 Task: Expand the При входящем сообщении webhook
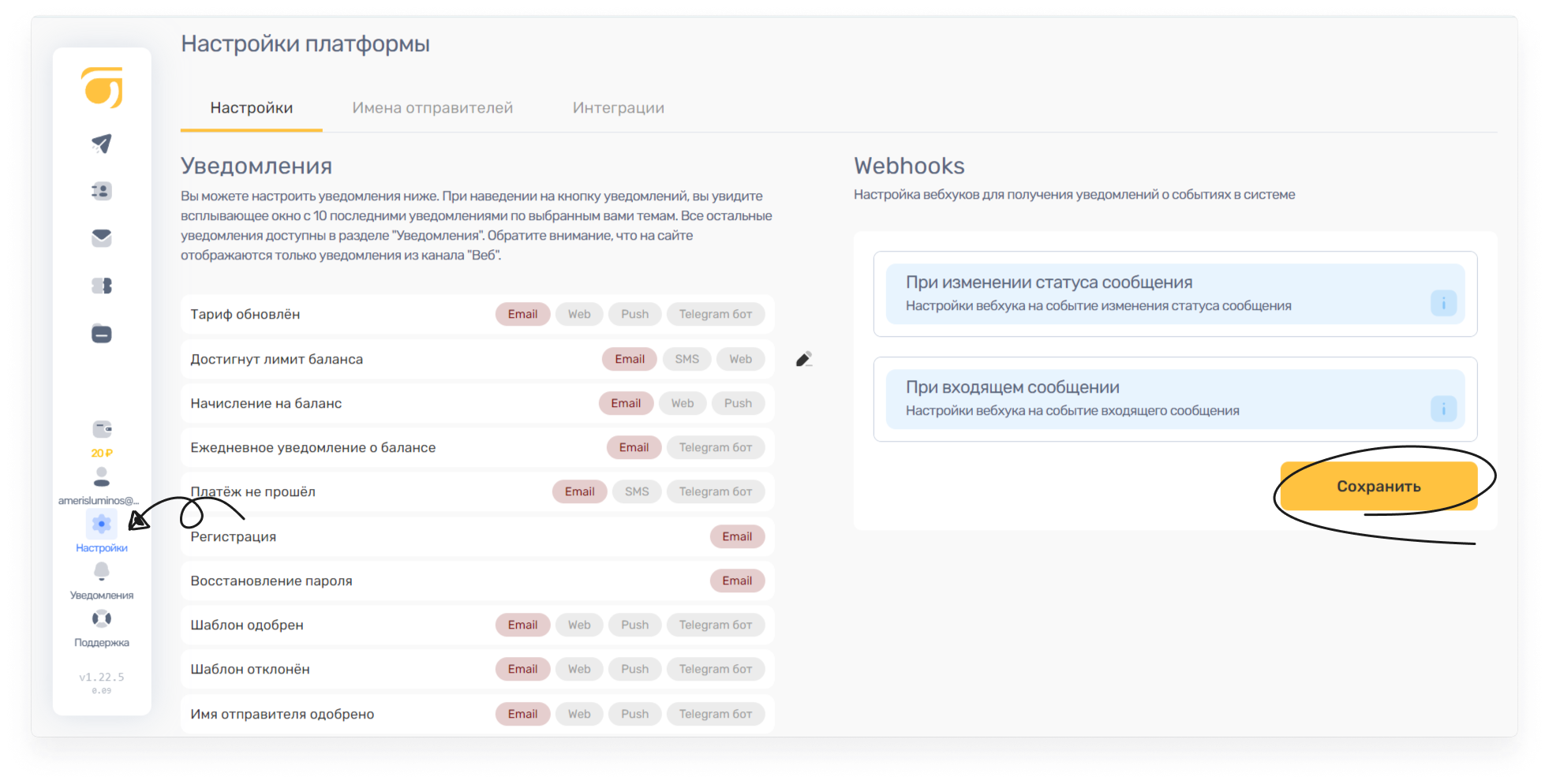[x=1175, y=399]
